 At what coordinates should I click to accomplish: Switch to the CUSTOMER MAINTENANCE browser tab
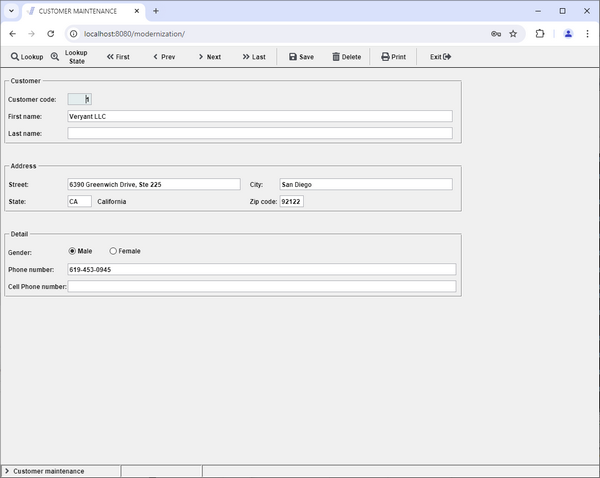pos(80,10)
